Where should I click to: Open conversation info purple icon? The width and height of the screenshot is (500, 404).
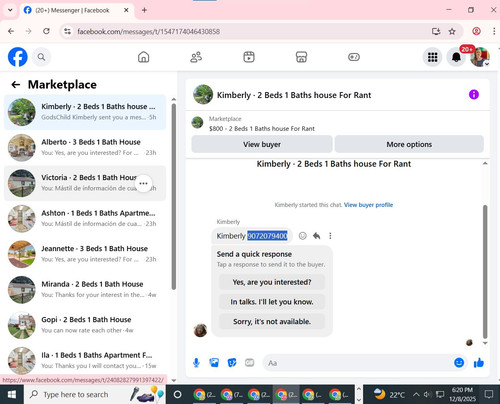click(474, 95)
